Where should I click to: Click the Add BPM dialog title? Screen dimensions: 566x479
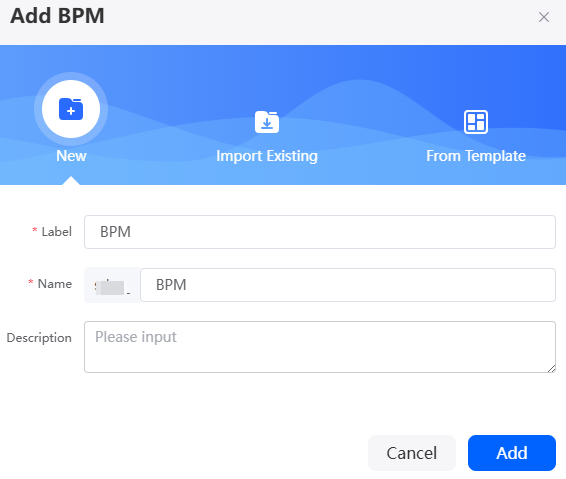[x=57, y=16]
